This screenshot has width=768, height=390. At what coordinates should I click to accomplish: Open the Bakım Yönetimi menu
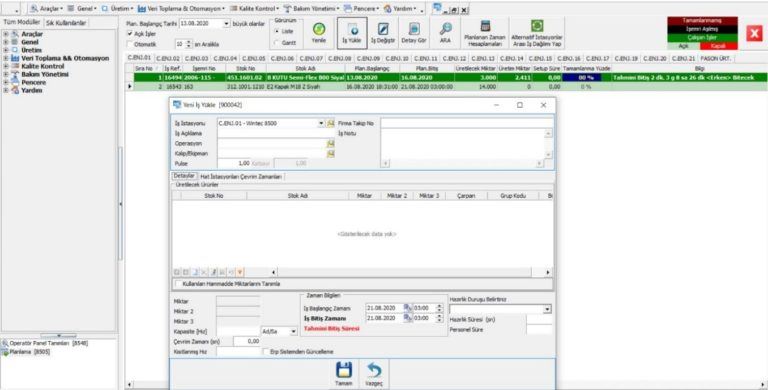[312, 9]
